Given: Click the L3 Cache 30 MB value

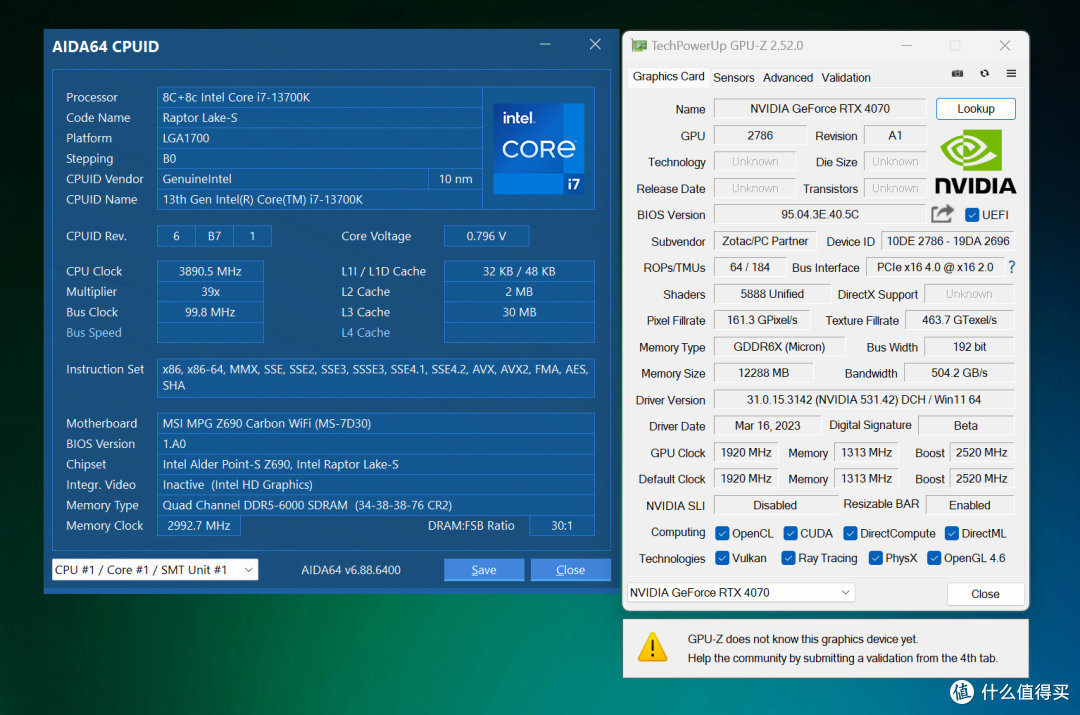Looking at the screenshot, I should 519,312.
